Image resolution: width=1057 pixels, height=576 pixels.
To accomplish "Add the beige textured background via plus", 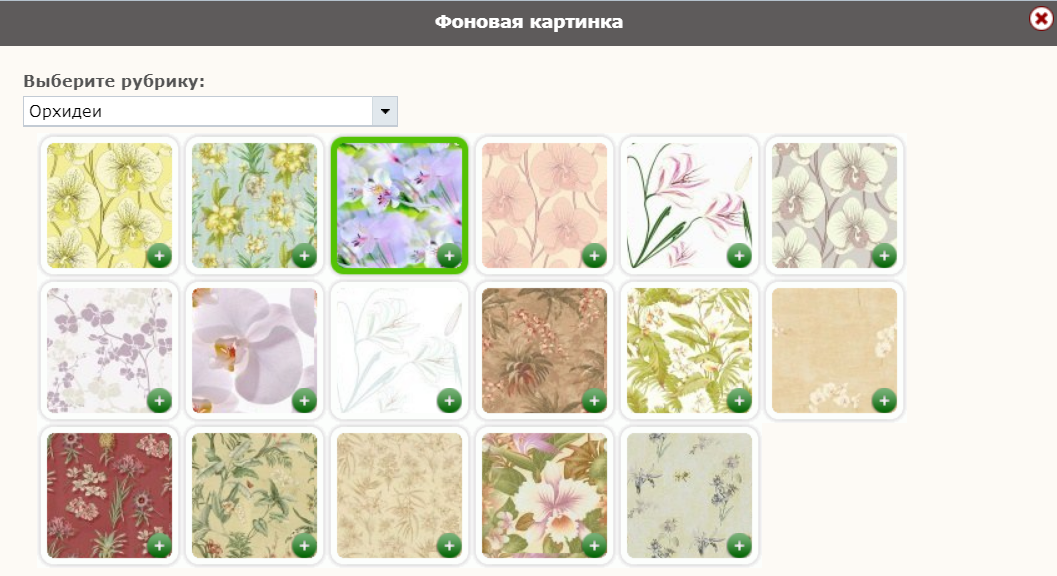I will 884,401.
